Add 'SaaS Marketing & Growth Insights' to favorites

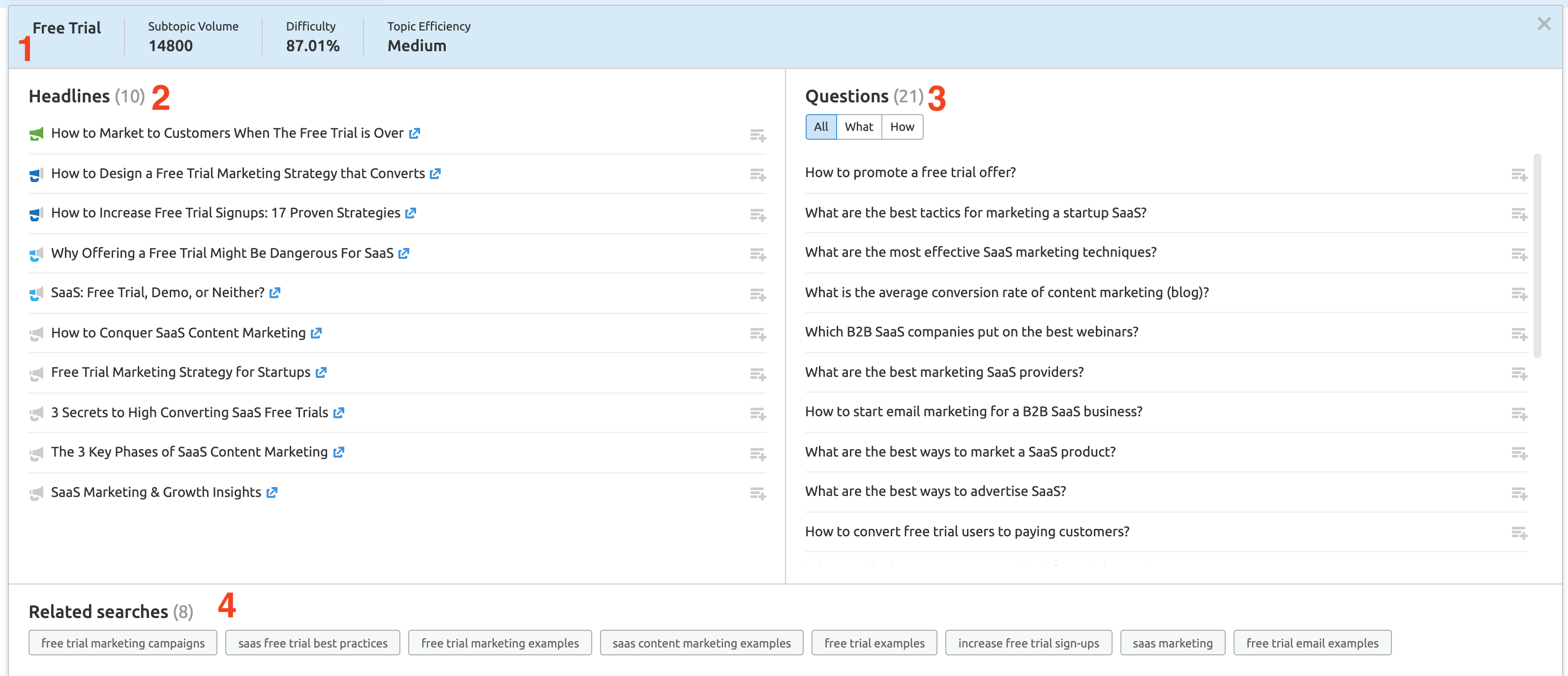(757, 493)
